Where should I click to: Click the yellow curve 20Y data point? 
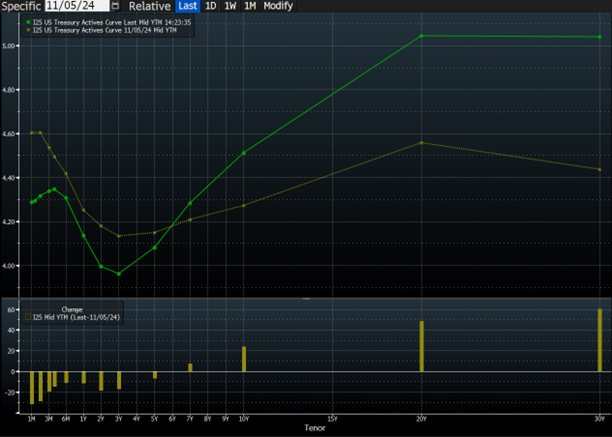point(421,143)
